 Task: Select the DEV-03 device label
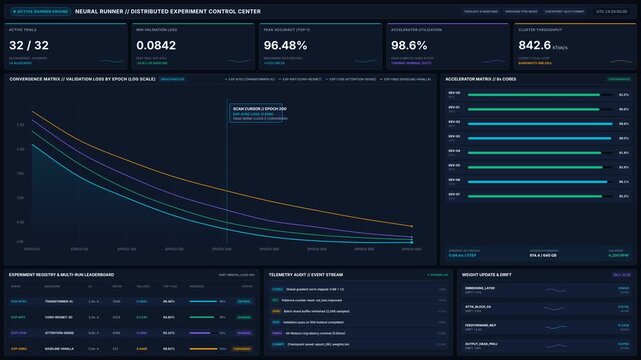pos(454,136)
